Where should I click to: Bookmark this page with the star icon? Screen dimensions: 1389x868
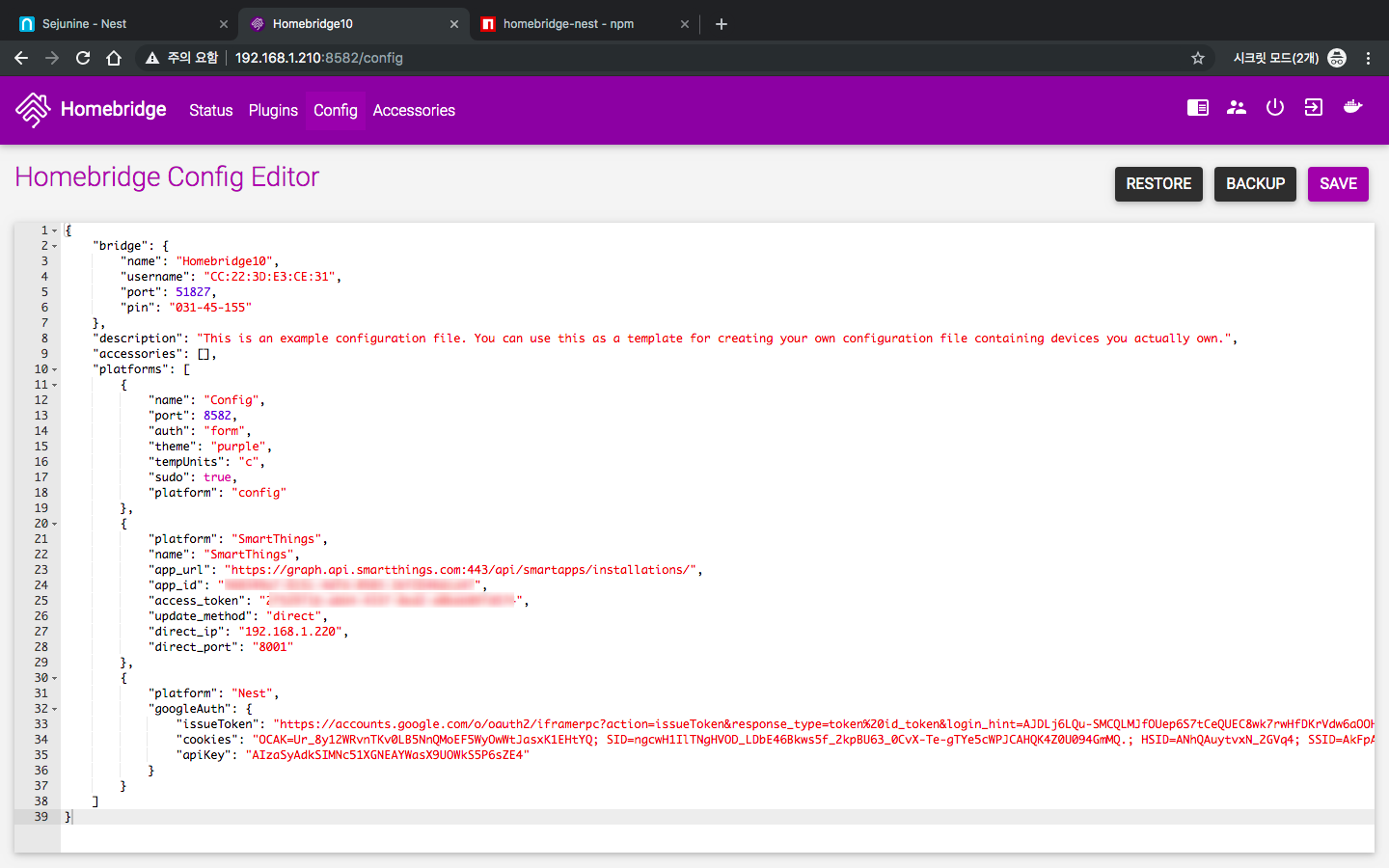point(1198,58)
